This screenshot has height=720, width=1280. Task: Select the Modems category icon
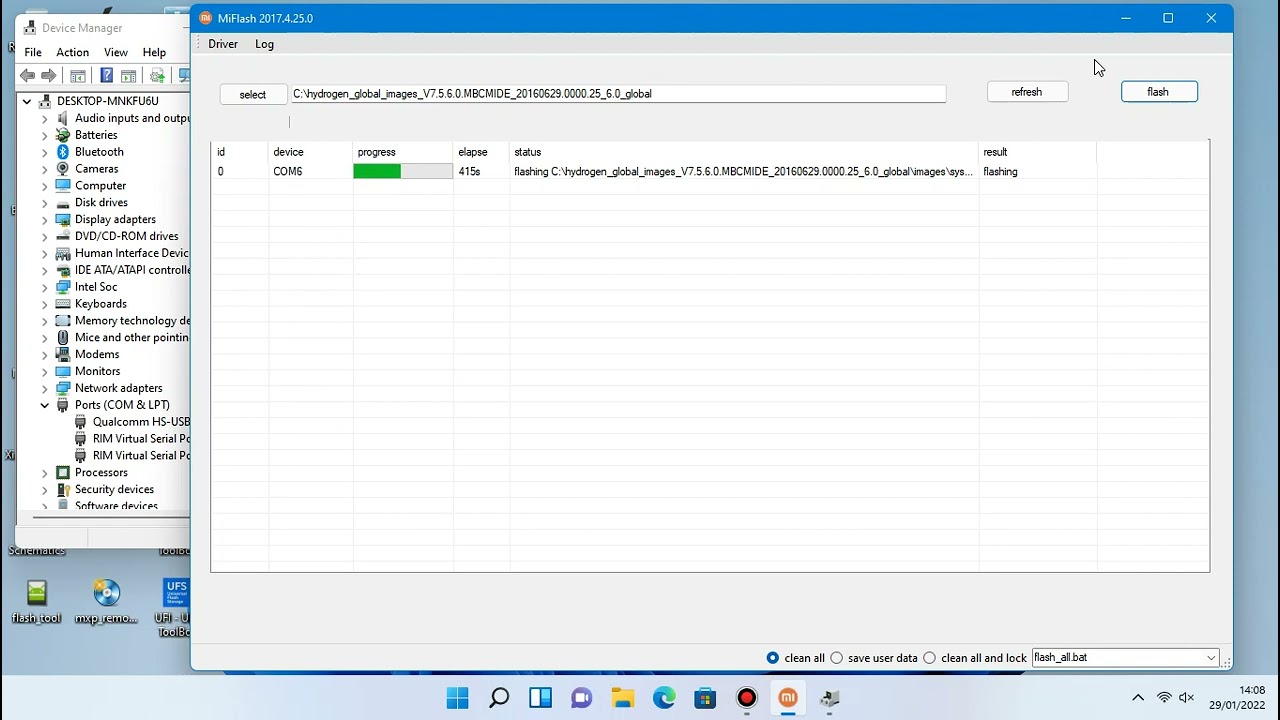(63, 354)
